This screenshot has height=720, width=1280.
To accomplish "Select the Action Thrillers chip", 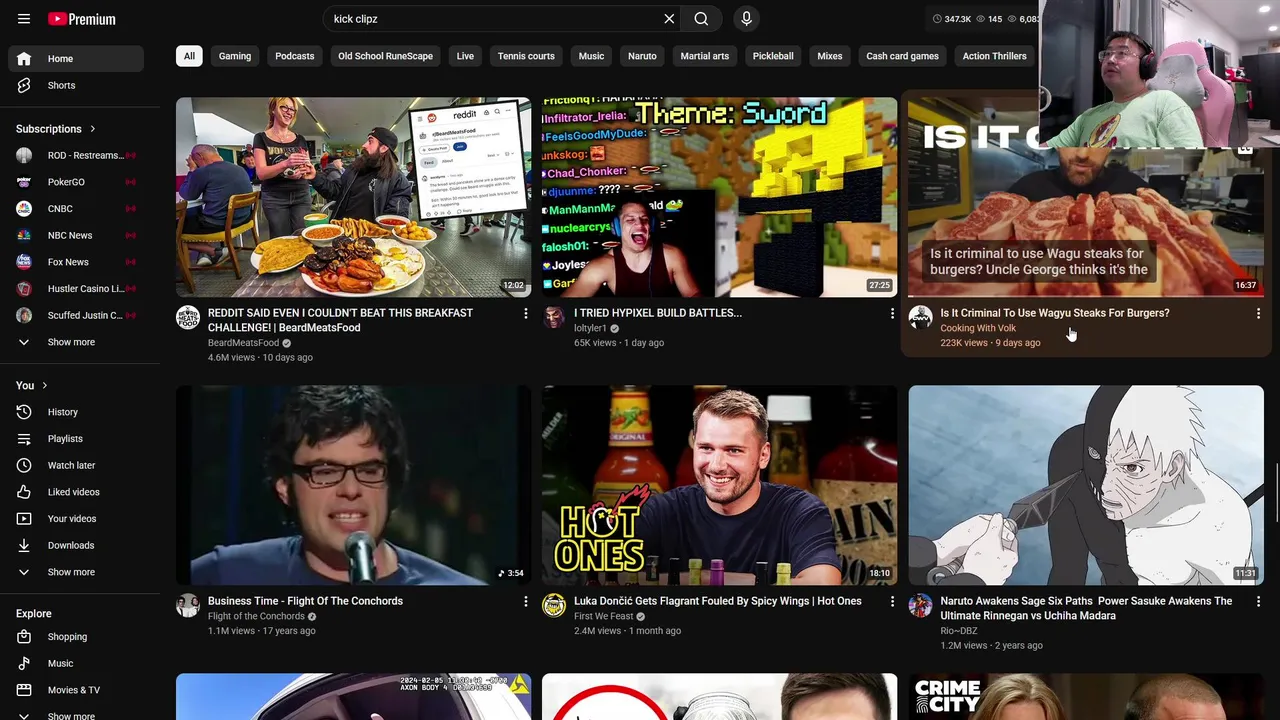I will 994,56.
